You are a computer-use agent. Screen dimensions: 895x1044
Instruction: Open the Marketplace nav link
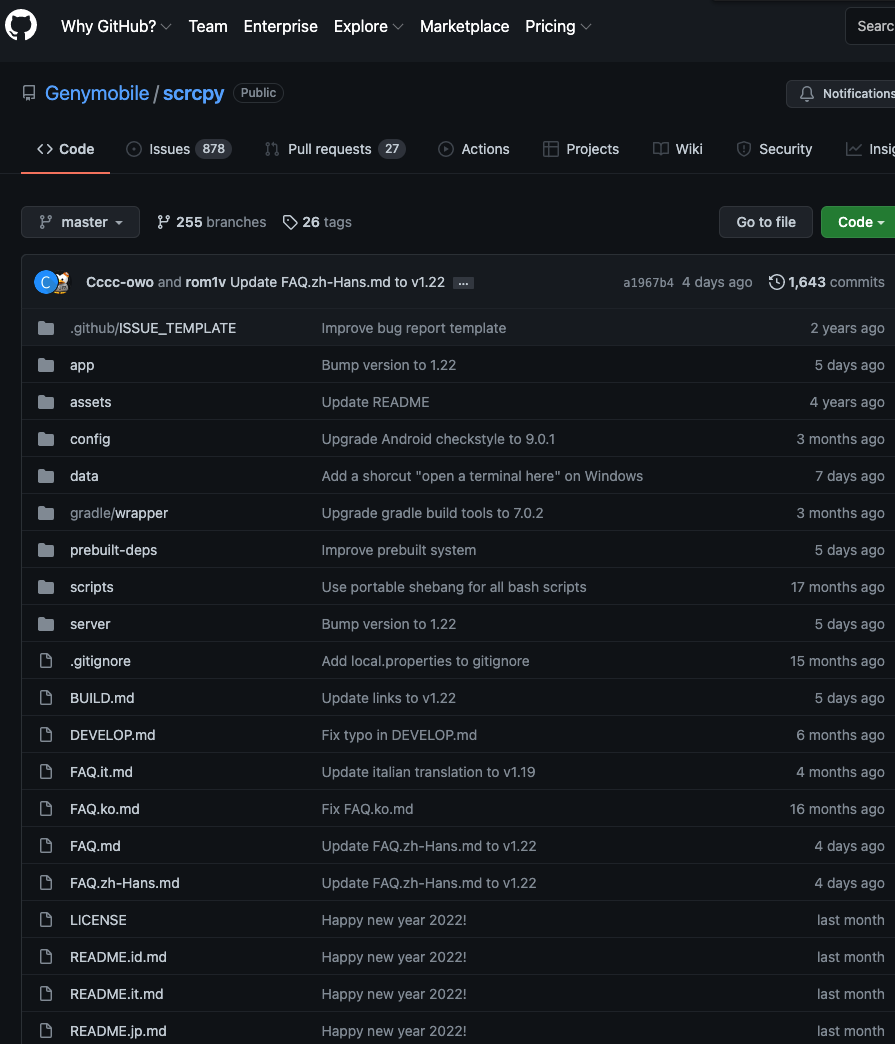464,26
